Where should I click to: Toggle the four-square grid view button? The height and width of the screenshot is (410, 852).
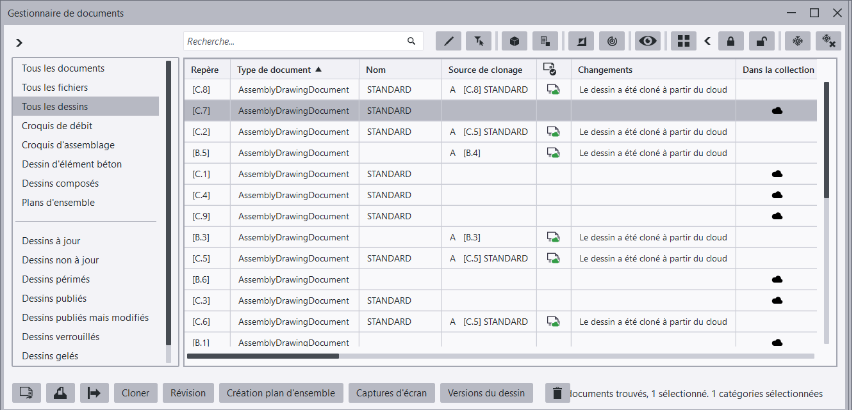[684, 41]
